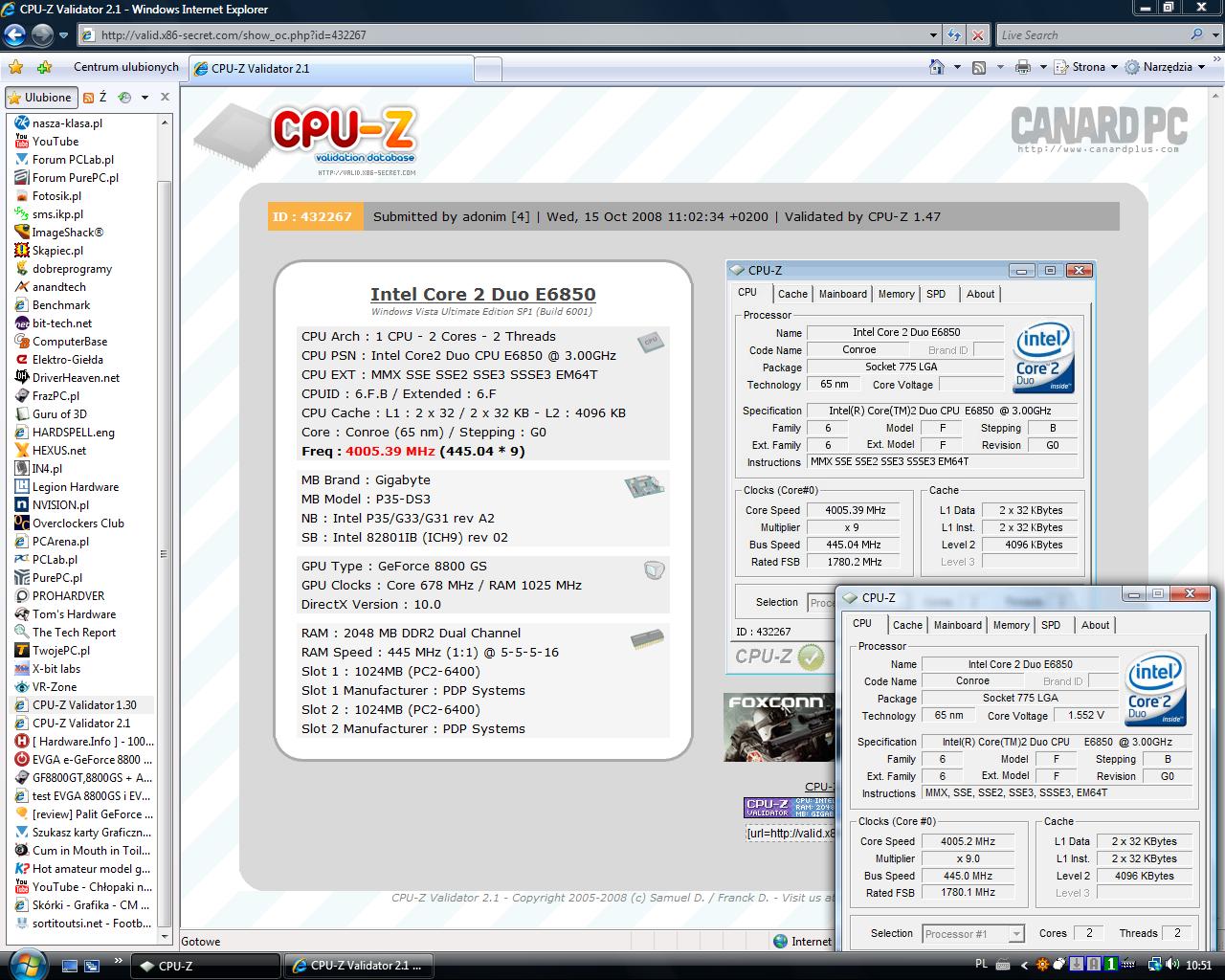Open the anandtech favorite

58,286
